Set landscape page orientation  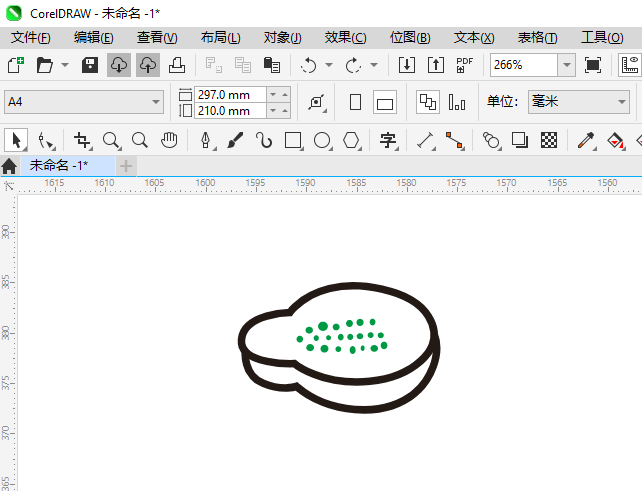(385, 102)
